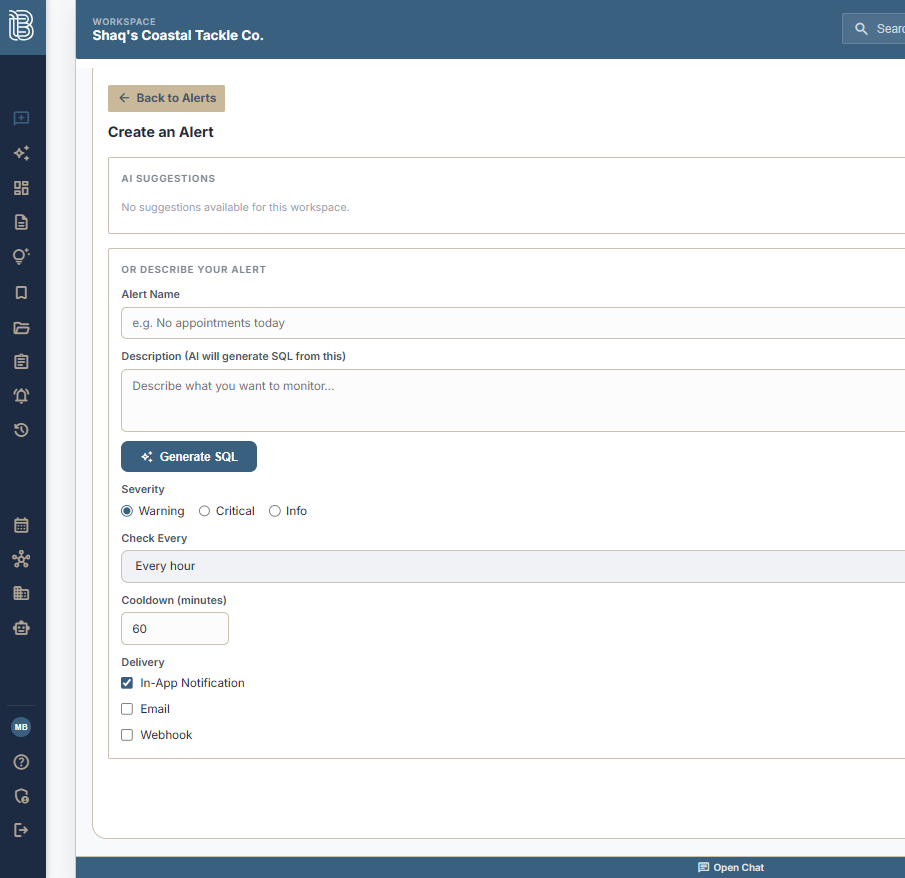905x878 pixels.
Task: Enable Email delivery checkbox
Action: (x=127, y=709)
